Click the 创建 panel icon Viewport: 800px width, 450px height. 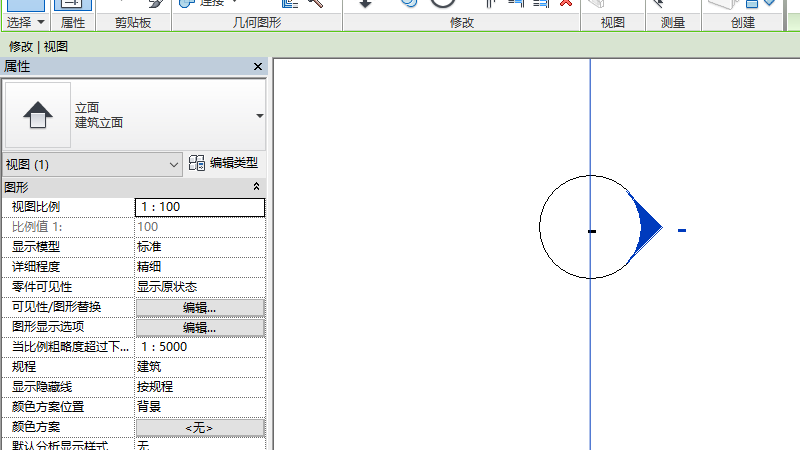pos(742,4)
